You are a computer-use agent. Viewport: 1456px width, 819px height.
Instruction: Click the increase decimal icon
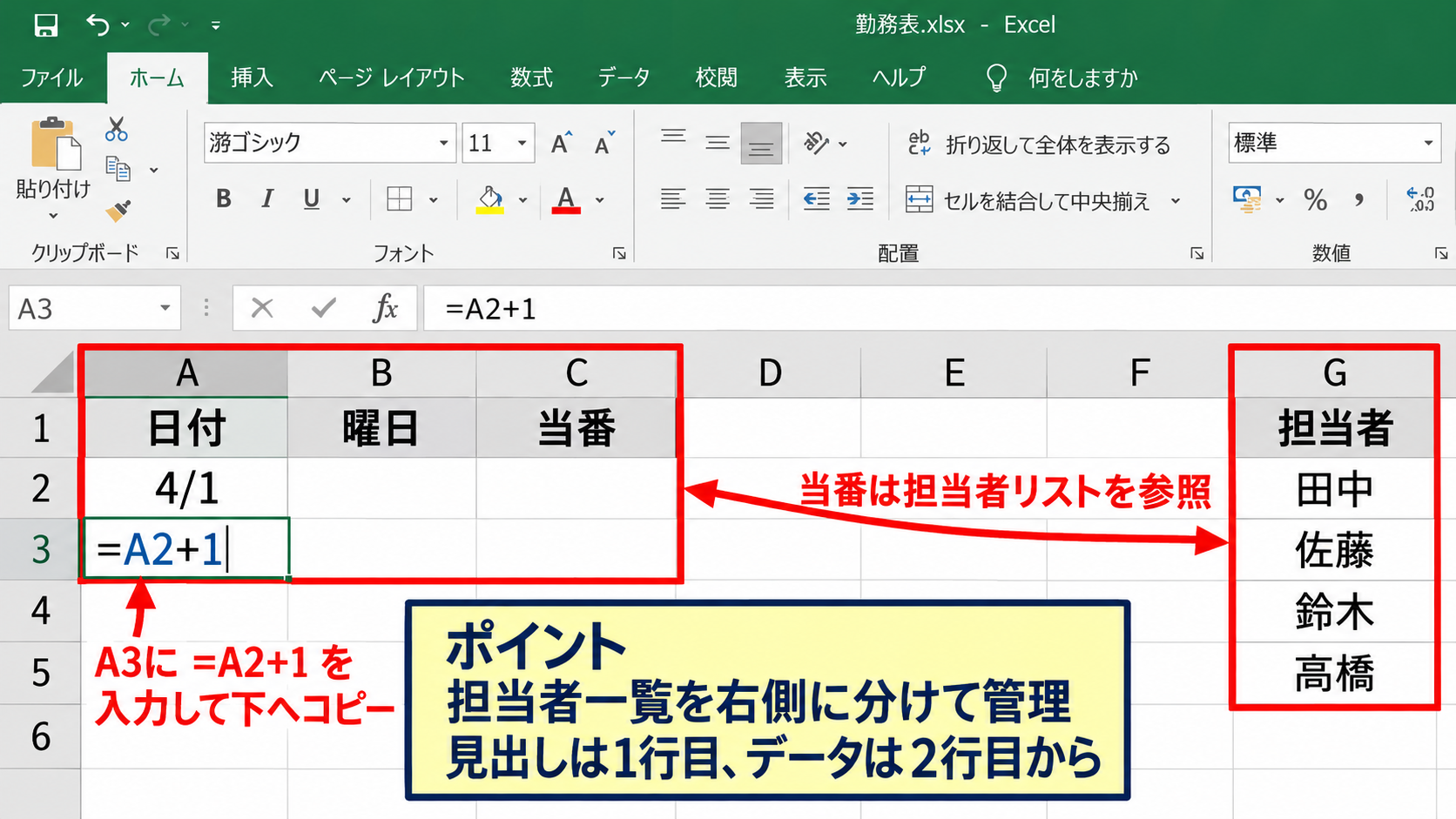(x=1421, y=199)
